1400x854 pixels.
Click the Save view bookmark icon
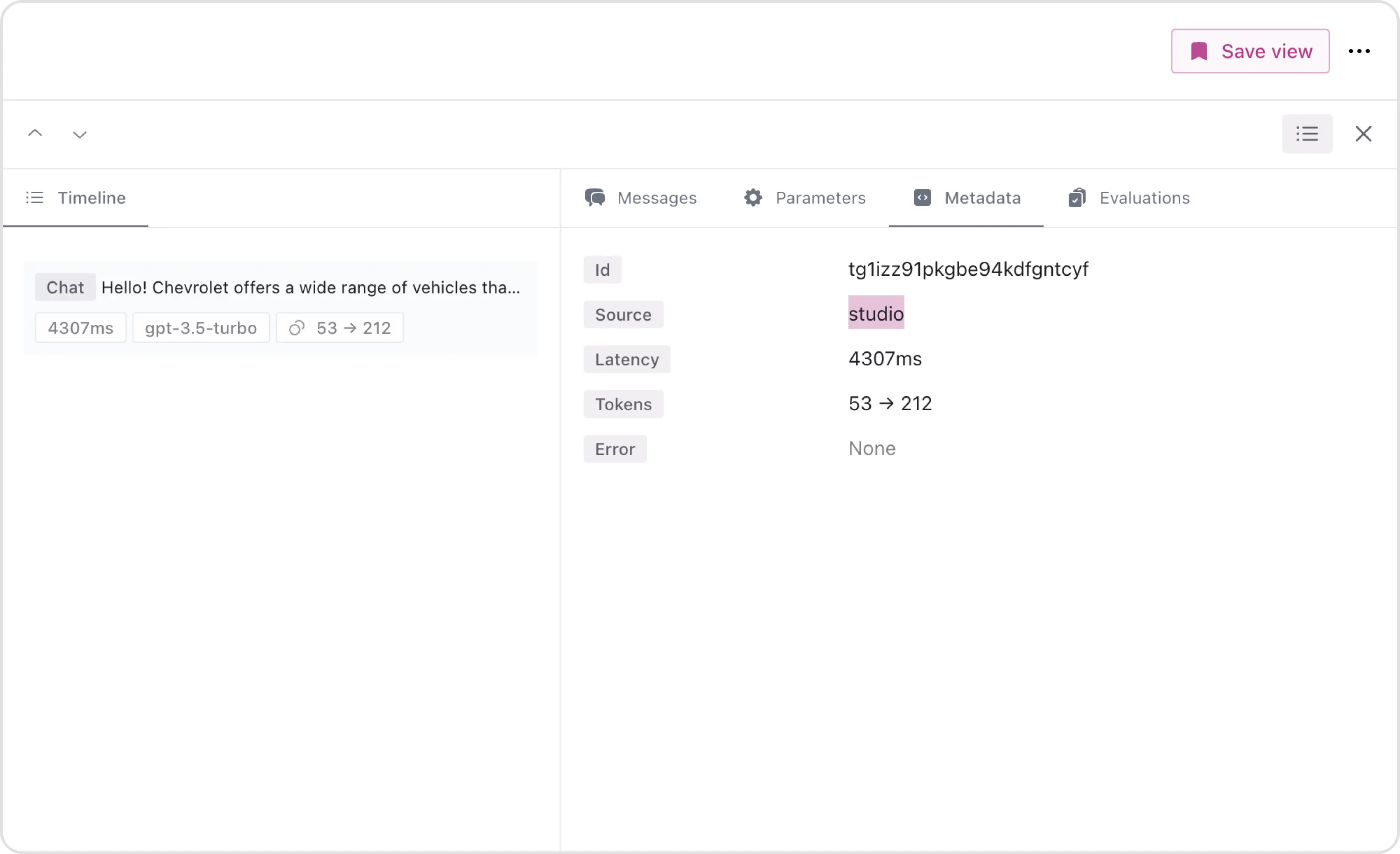1199,51
